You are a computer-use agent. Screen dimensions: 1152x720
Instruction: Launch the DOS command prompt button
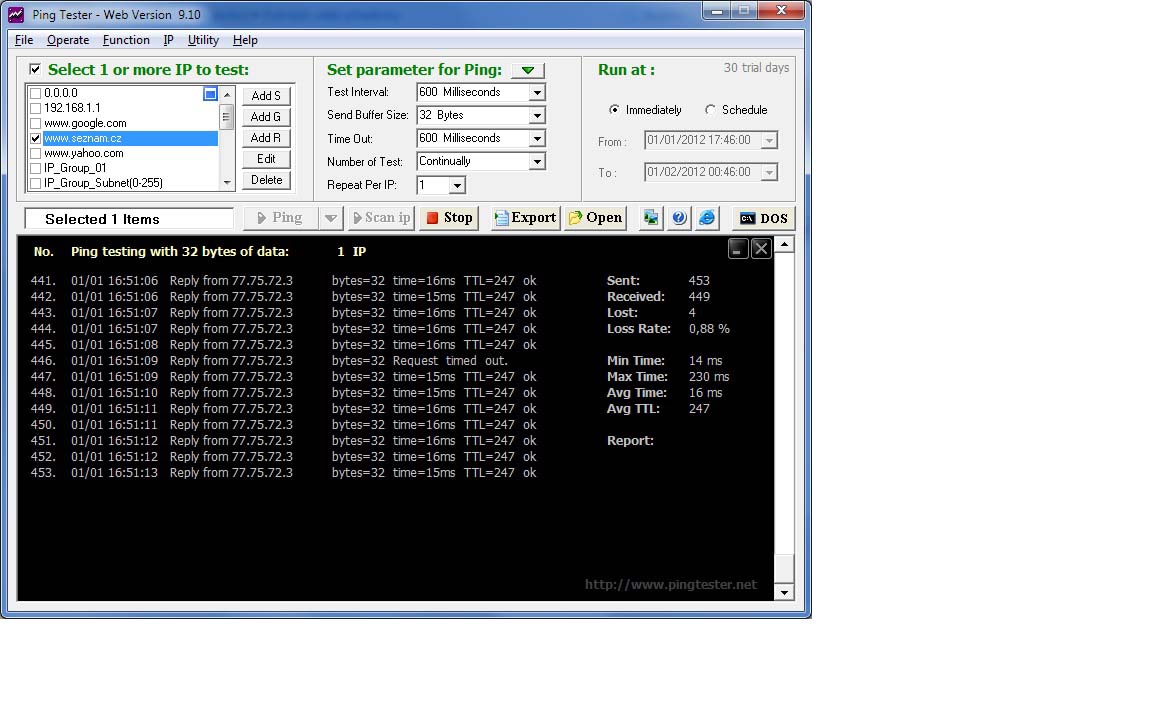763,218
